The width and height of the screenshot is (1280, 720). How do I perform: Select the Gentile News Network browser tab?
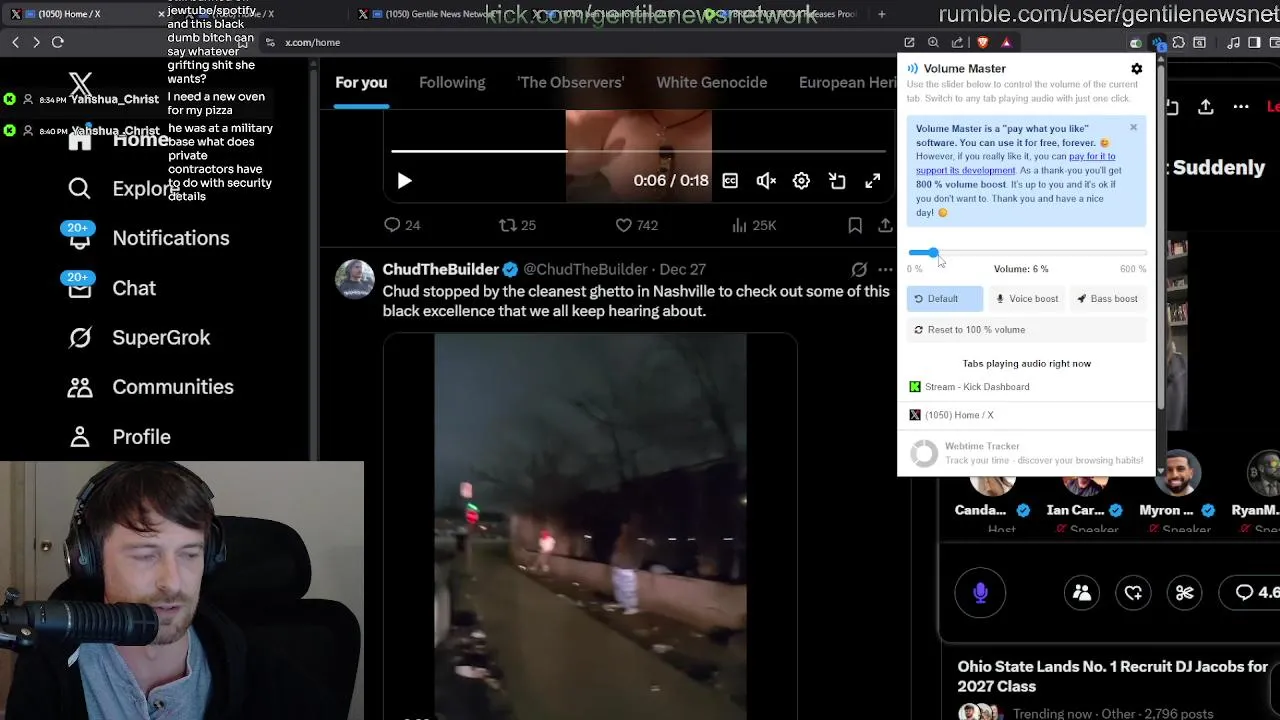coord(435,14)
